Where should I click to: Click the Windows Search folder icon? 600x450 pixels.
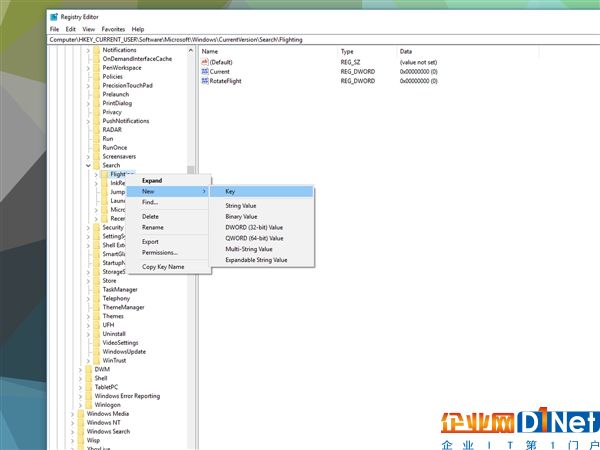tap(80, 431)
